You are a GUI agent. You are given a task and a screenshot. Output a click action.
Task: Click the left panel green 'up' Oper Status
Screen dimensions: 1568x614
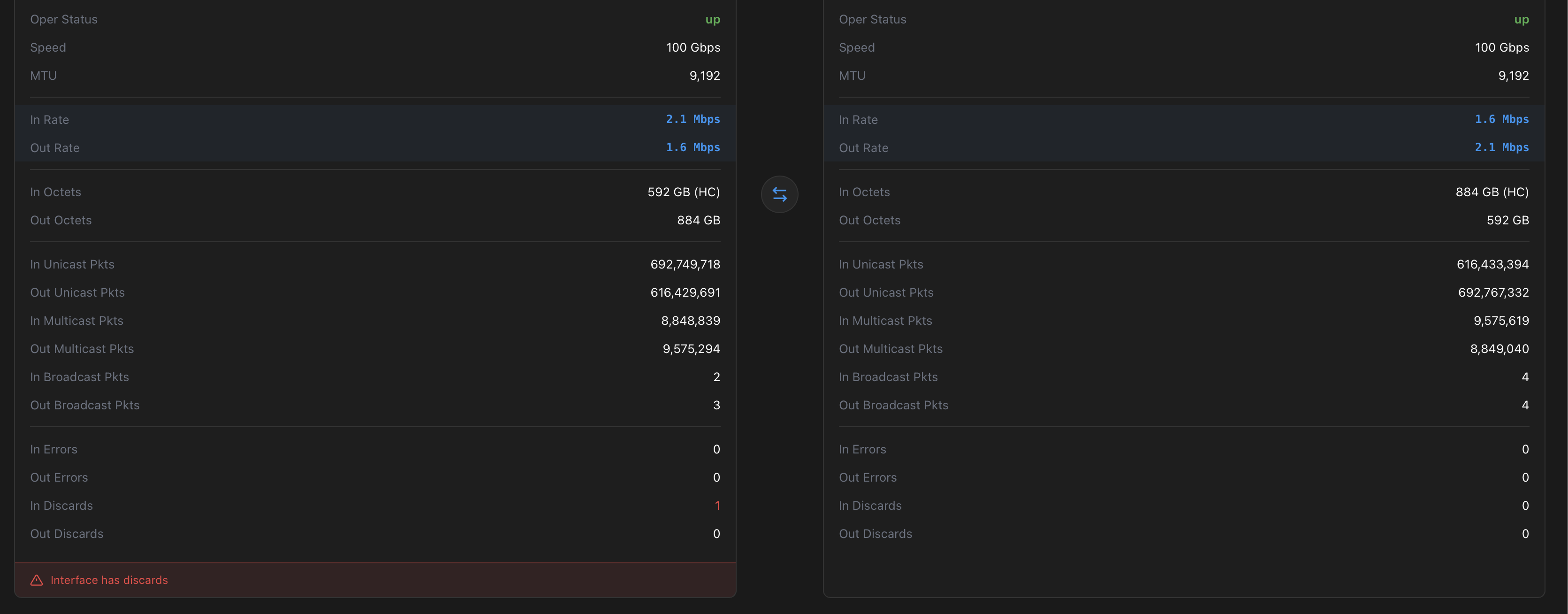click(x=712, y=20)
